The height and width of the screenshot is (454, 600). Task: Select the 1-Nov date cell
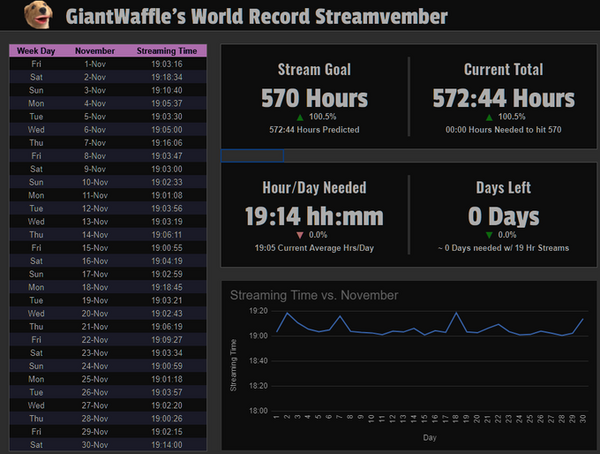95,62
